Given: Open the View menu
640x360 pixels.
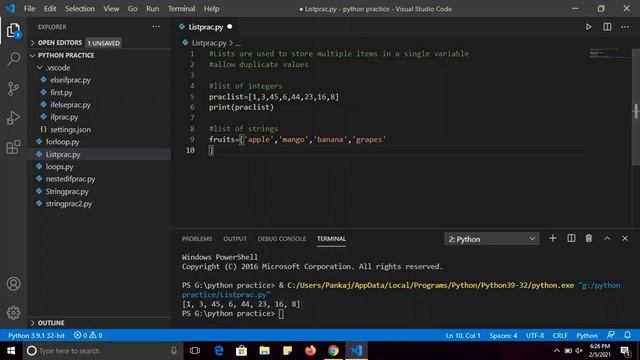Looking at the screenshot, I should 111,9.
